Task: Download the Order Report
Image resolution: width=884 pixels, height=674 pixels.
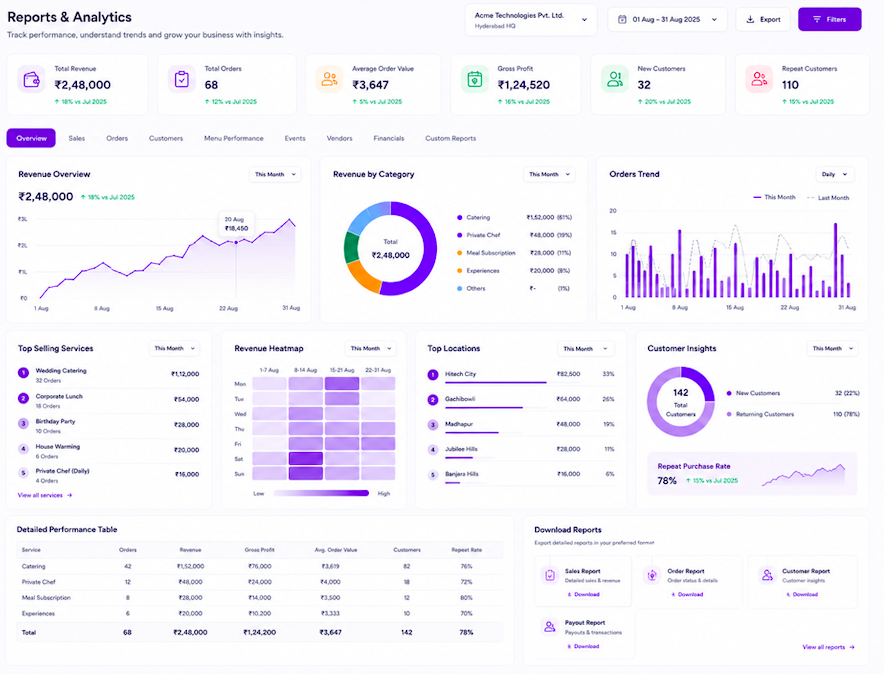Action: point(687,595)
